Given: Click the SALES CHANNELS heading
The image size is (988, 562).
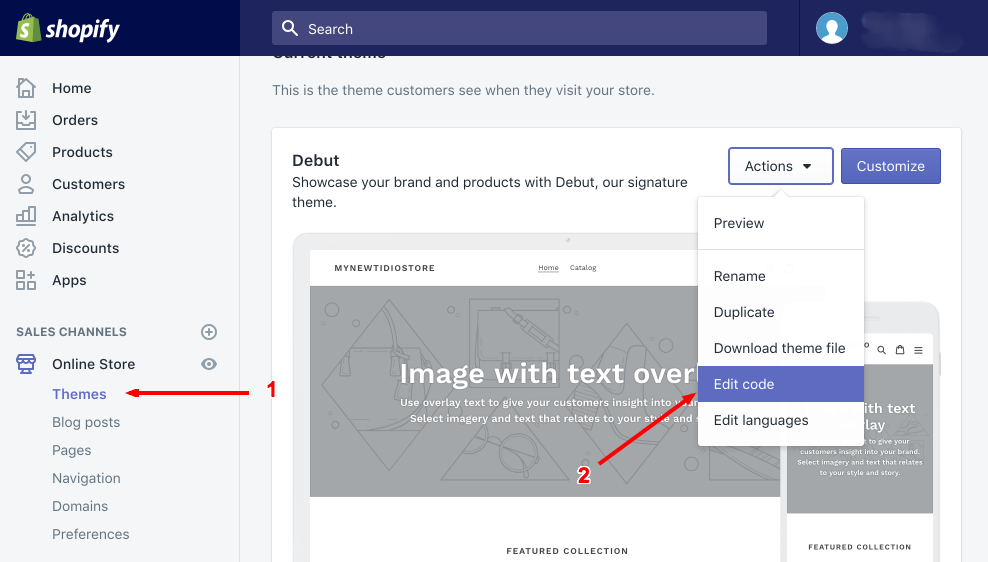Looking at the screenshot, I should [71, 332].
